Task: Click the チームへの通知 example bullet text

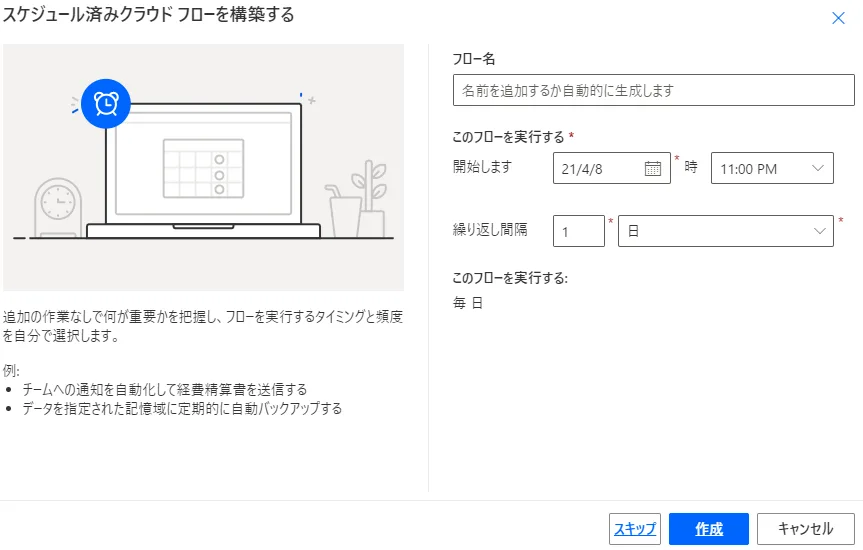Action: click(164, 389)
